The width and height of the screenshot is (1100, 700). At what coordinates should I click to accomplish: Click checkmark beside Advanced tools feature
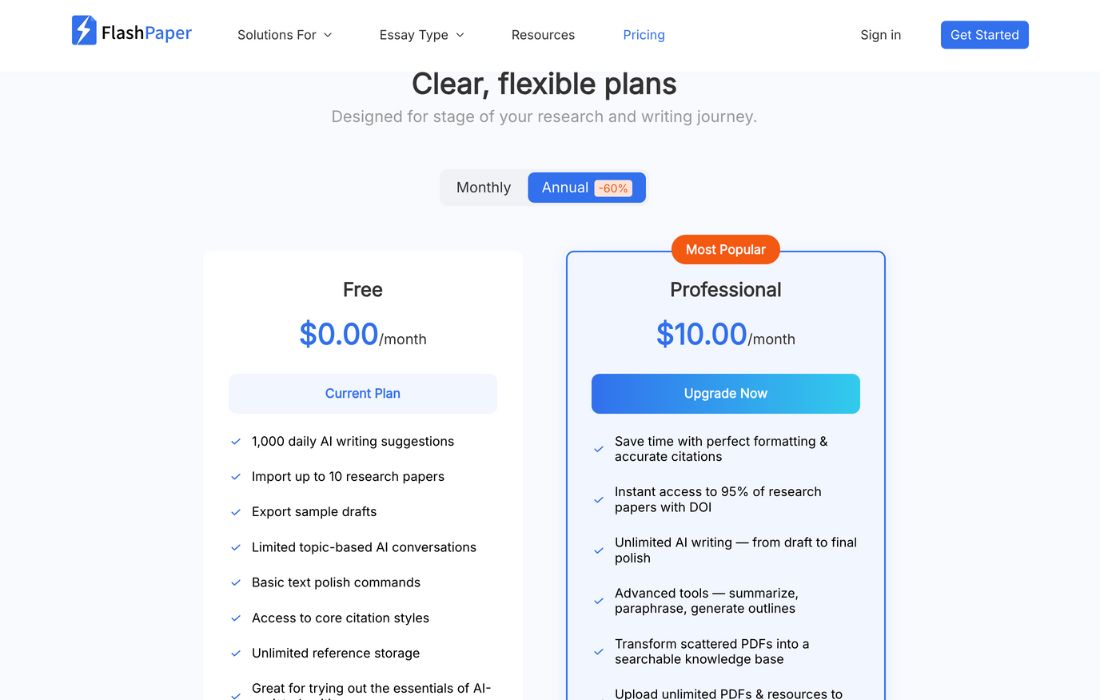[x=599, y=601]
